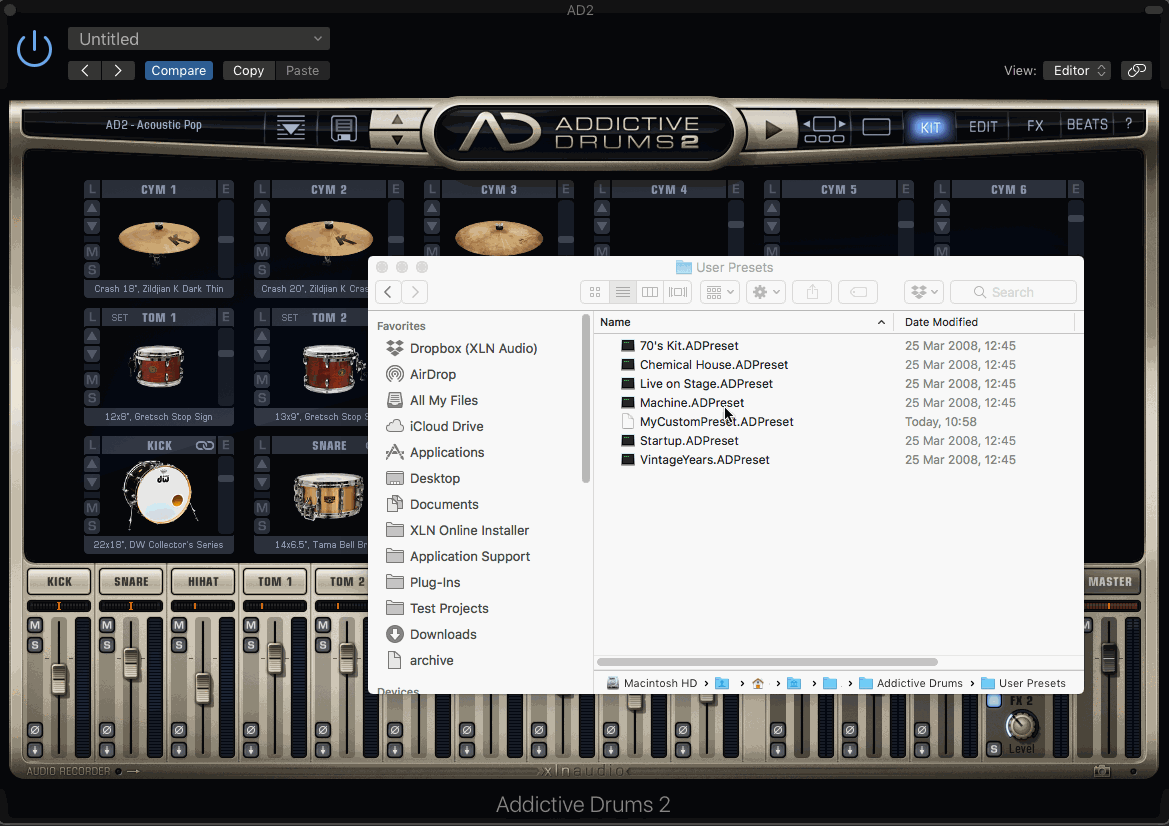Viewport: 1169px width, 826px height.
Task: Click the E button on CYM 1
Action: tap(225, 189)
